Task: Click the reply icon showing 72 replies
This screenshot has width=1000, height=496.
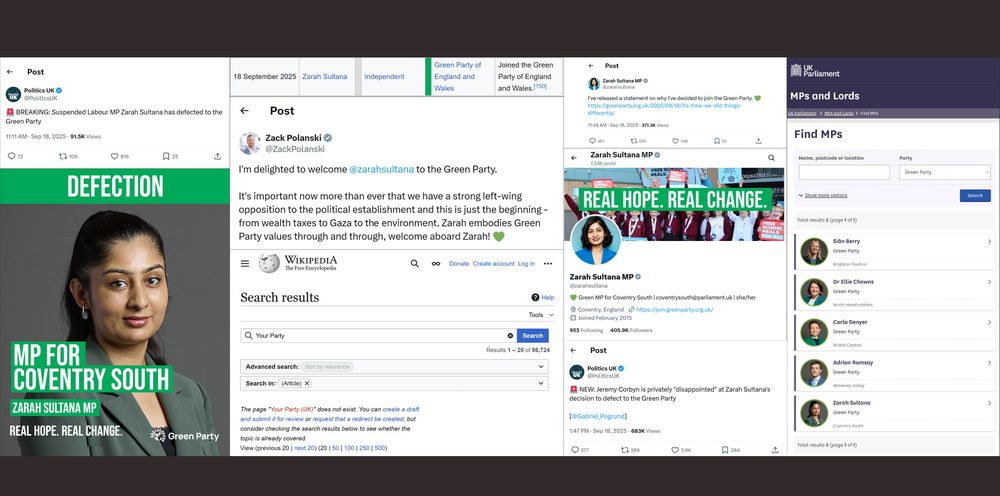Action: tap(11, 156)
